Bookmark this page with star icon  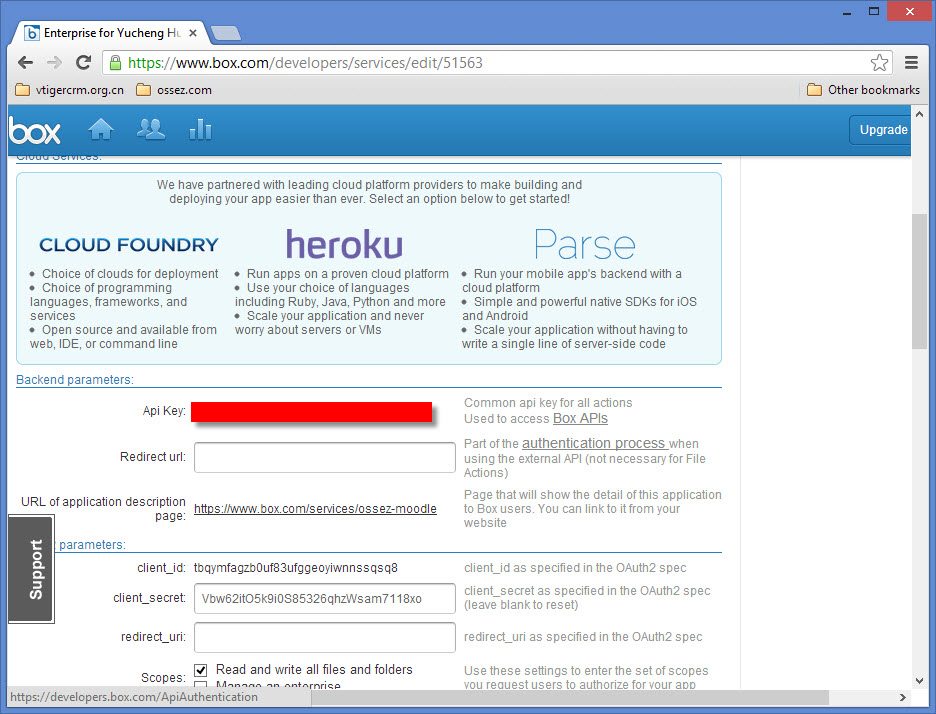coord(879,63)
